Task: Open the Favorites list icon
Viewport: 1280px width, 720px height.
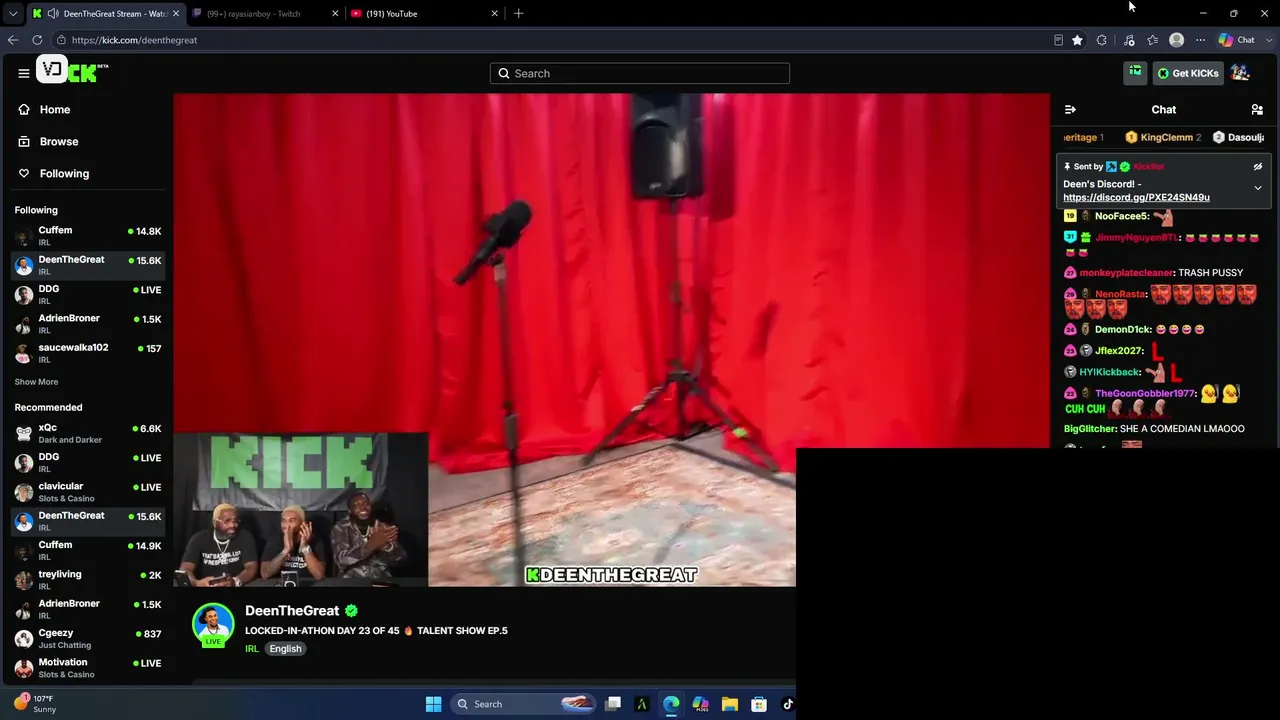Action: coord(1153,40)
